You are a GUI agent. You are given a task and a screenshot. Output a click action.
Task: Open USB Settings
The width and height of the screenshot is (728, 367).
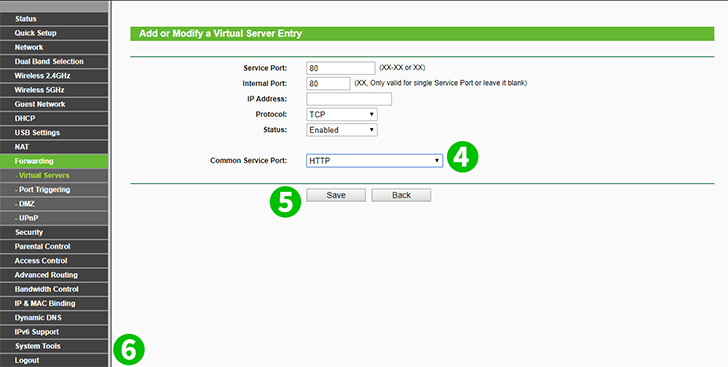tap(54, 133)
